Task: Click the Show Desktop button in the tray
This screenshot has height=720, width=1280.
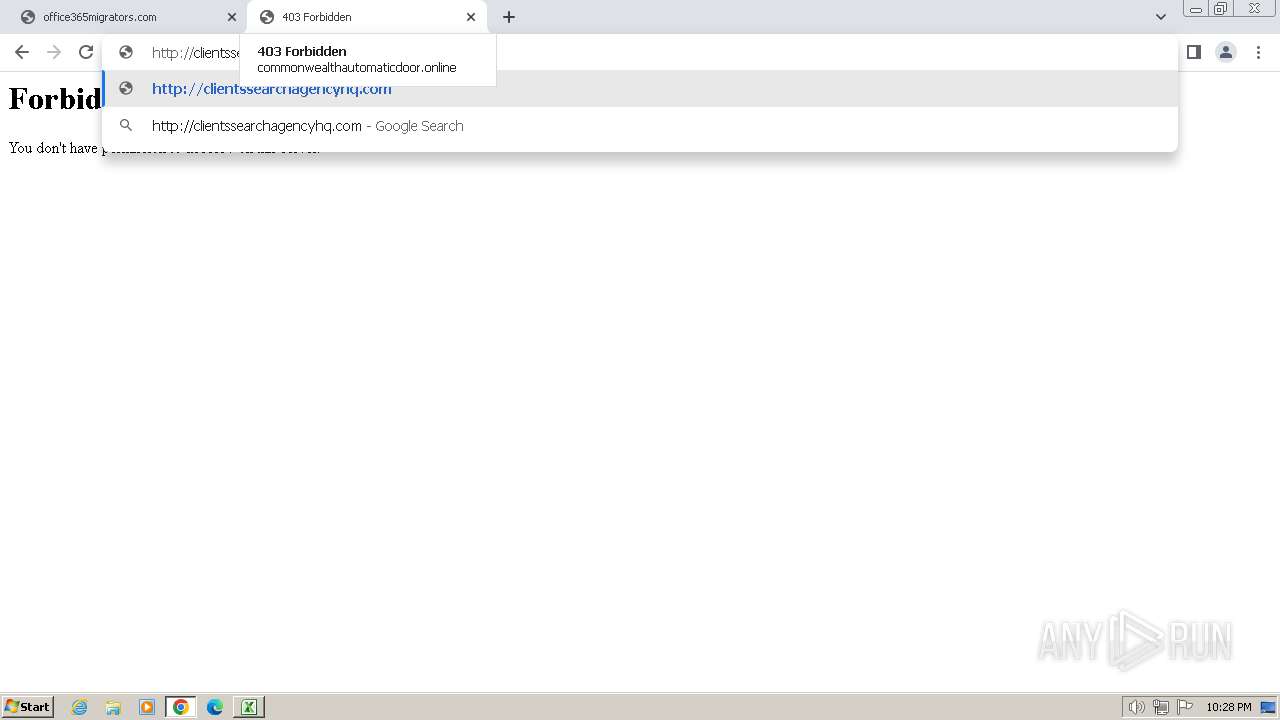Action: click(x=1268, y=707)
